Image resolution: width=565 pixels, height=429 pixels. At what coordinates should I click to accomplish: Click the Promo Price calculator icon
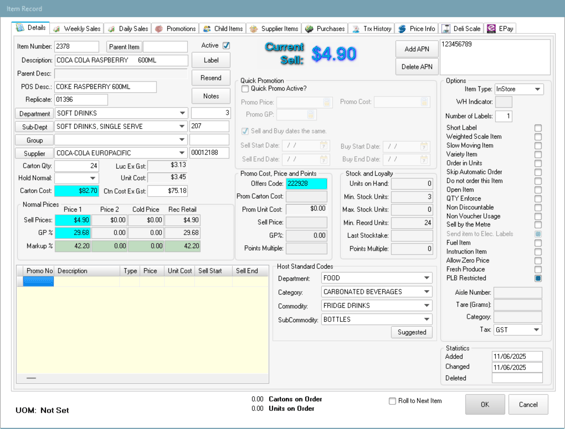327,102
